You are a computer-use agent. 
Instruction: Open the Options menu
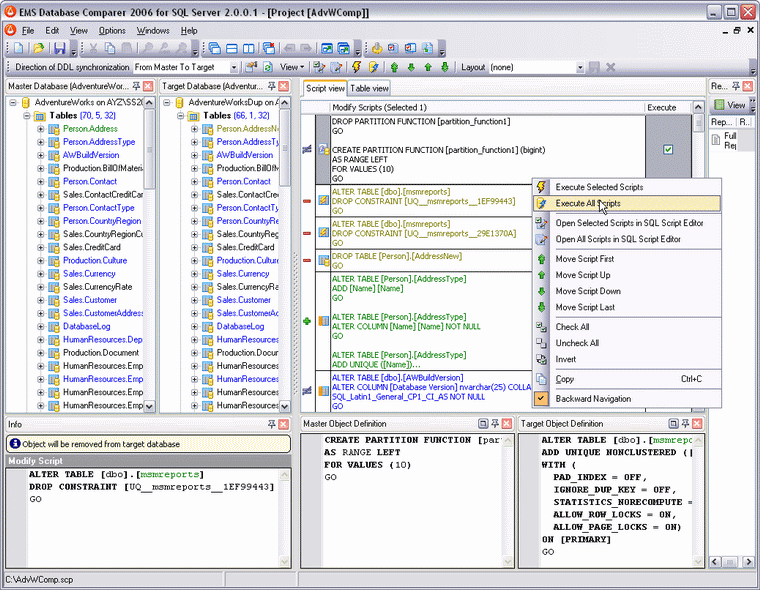pyautogui.click(x=112, y=31)
